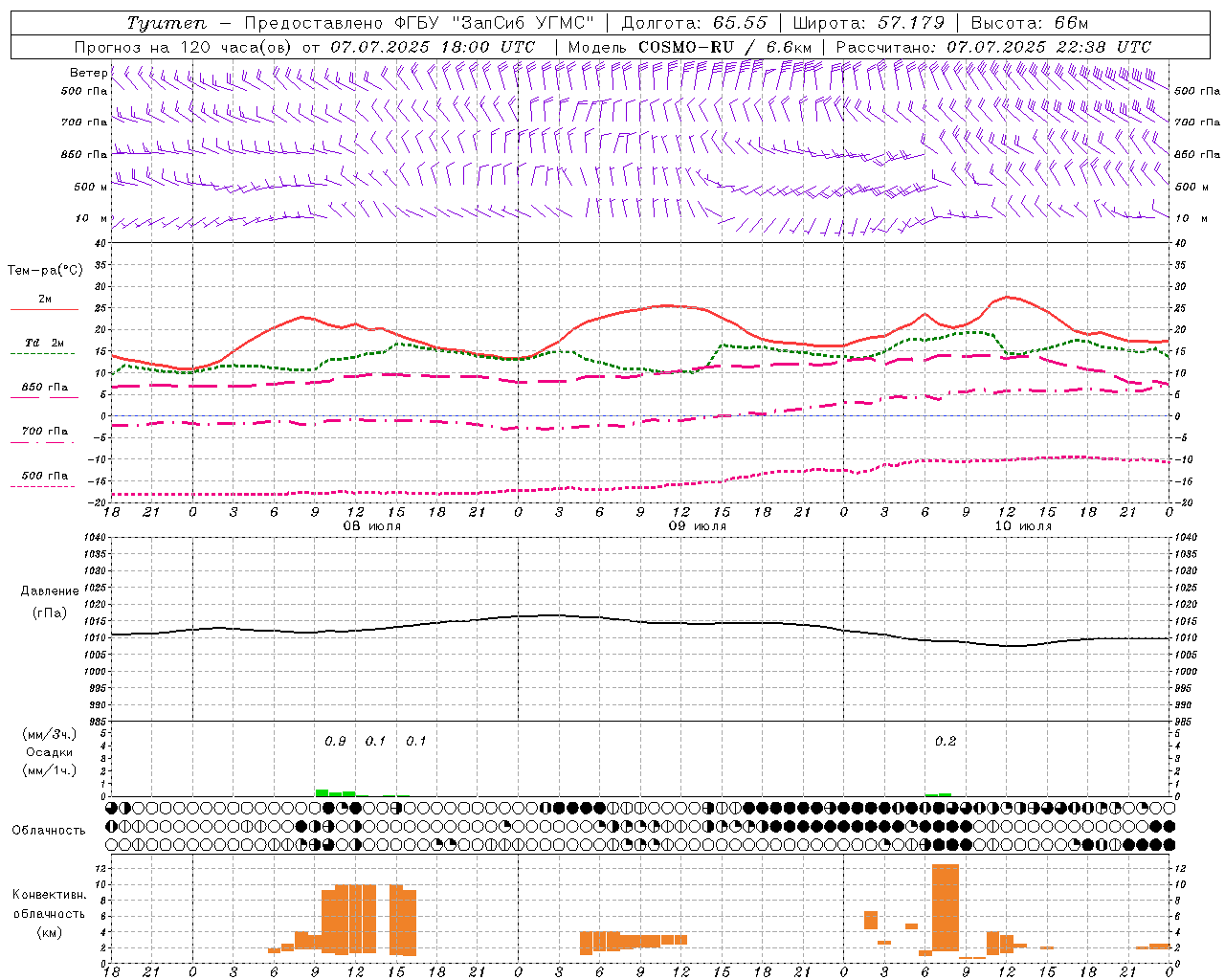
Task: Click the "700 гПа" entry in the temperature legend
Action: pos(45,432)
